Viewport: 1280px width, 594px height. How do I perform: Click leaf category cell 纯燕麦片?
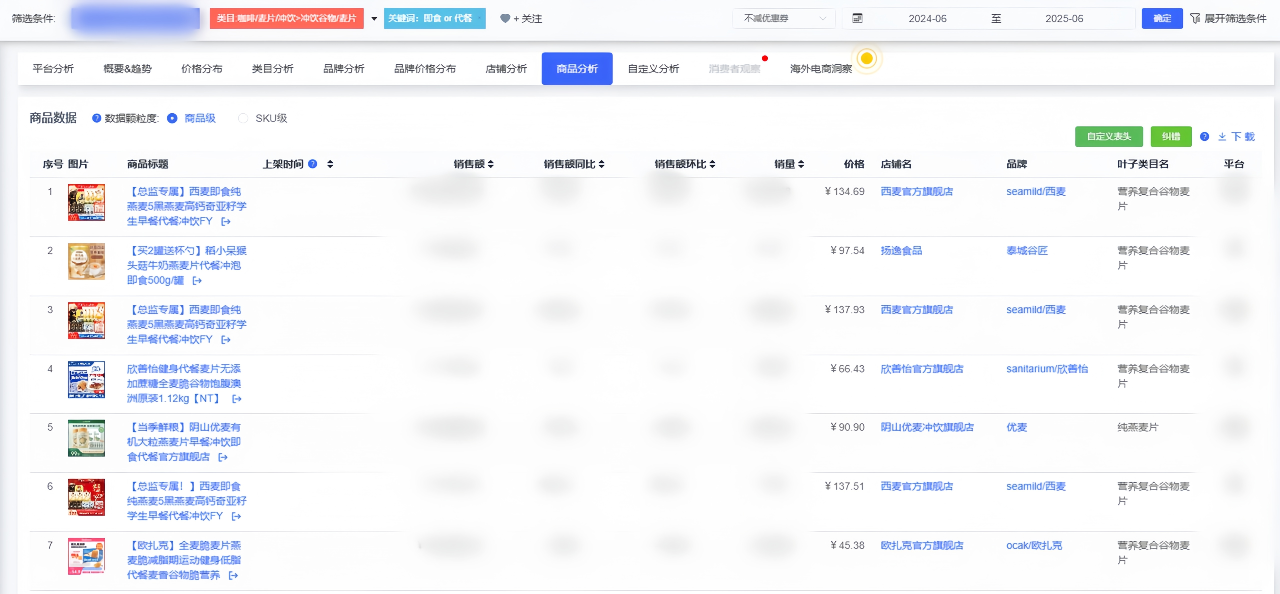(1138, 427)
